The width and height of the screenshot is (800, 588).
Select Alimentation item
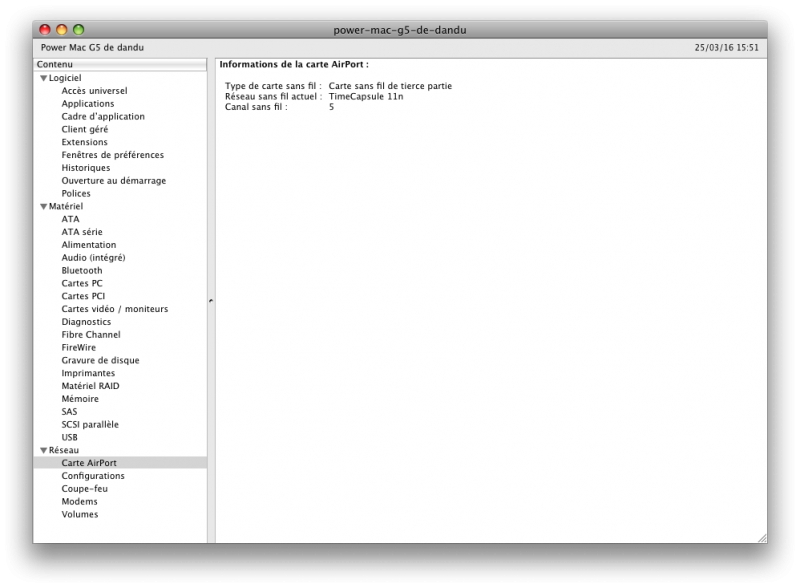(89, 245)
